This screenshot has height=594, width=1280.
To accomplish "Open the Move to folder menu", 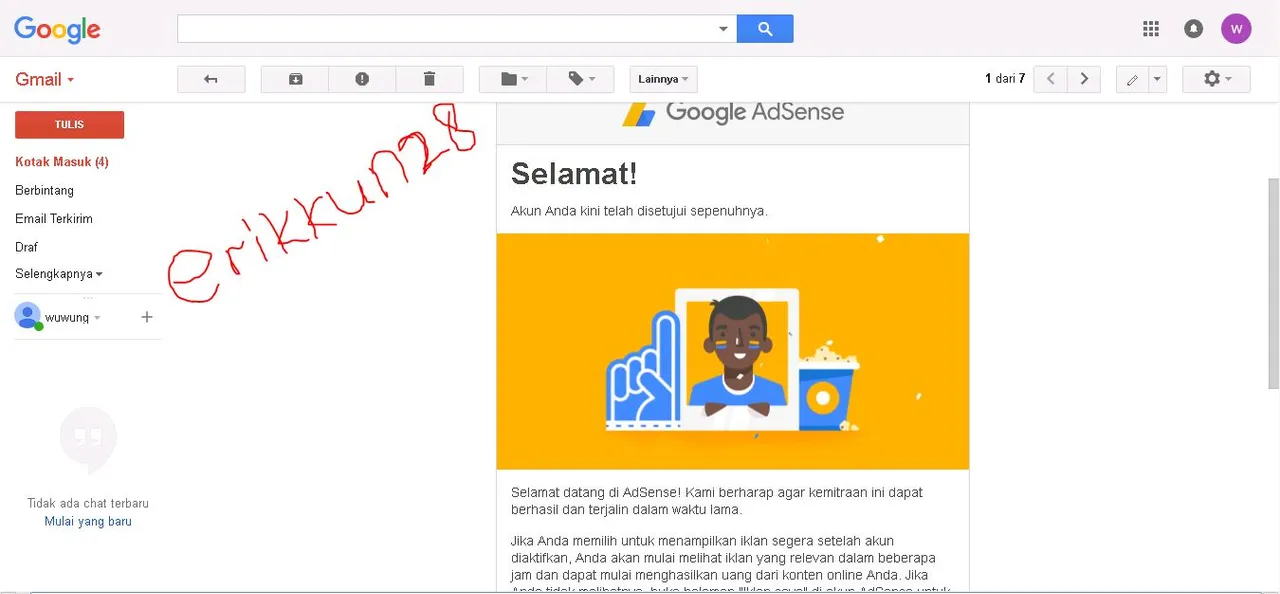I will (513, 79).
